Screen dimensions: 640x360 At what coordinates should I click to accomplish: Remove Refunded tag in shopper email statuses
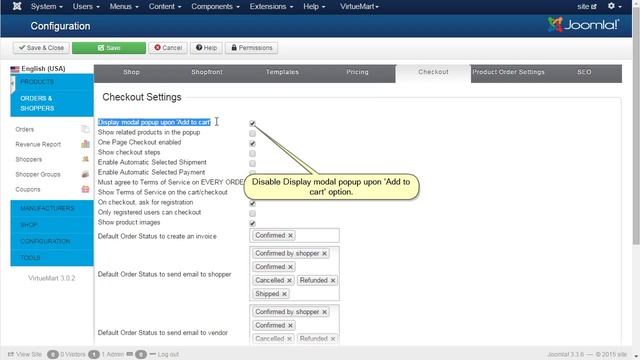pos(333,280)
